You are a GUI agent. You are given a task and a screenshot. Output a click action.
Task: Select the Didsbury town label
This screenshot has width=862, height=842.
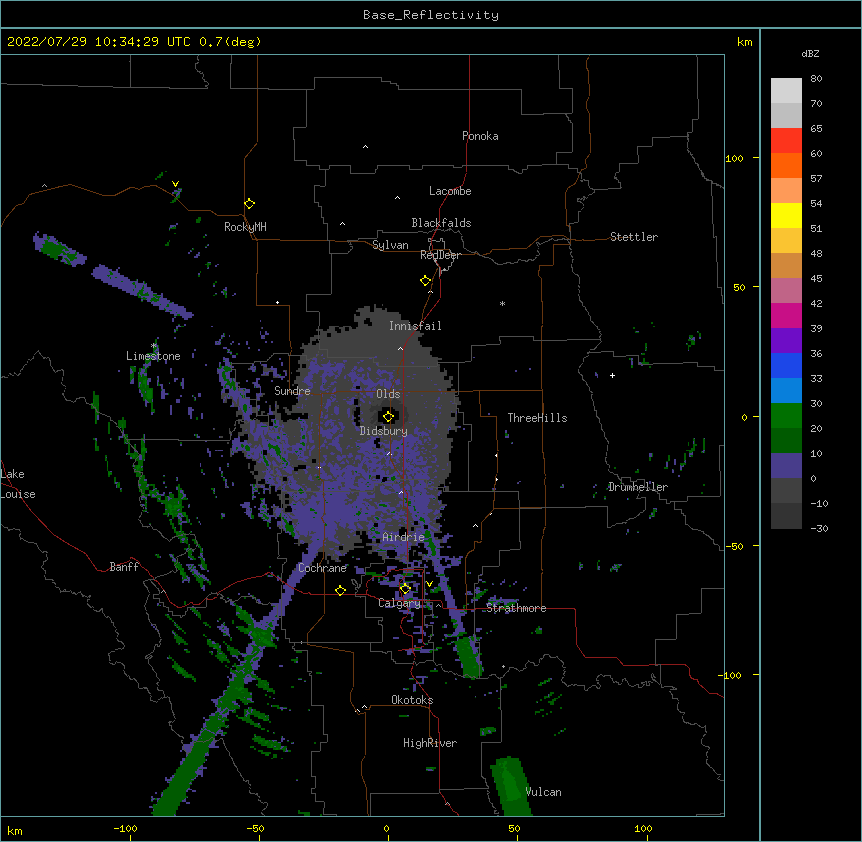pos(384,431)
